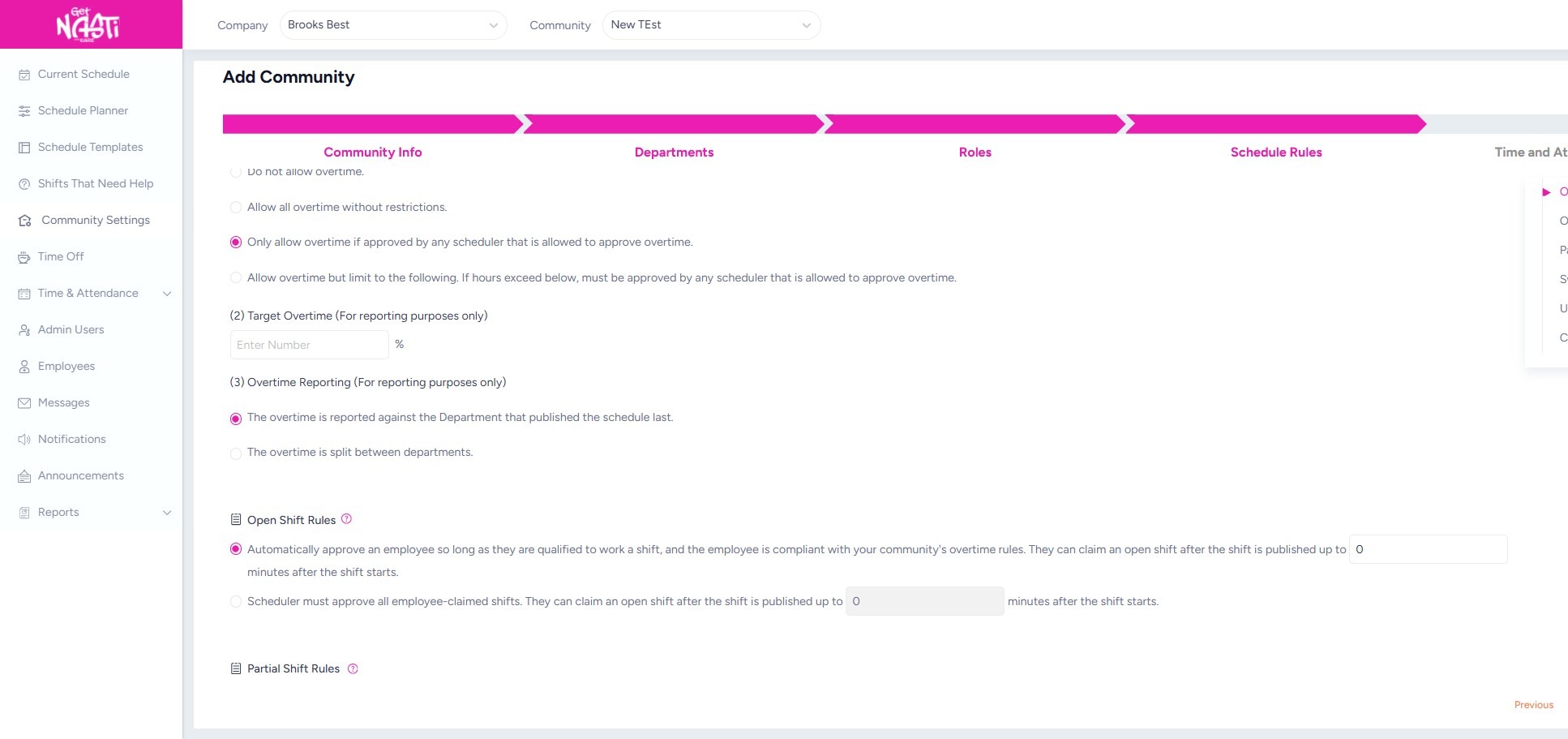This screenshot has height=739, width=1568.
Task: Go to the Time and Attendance step
Action: pos(1531,153)
